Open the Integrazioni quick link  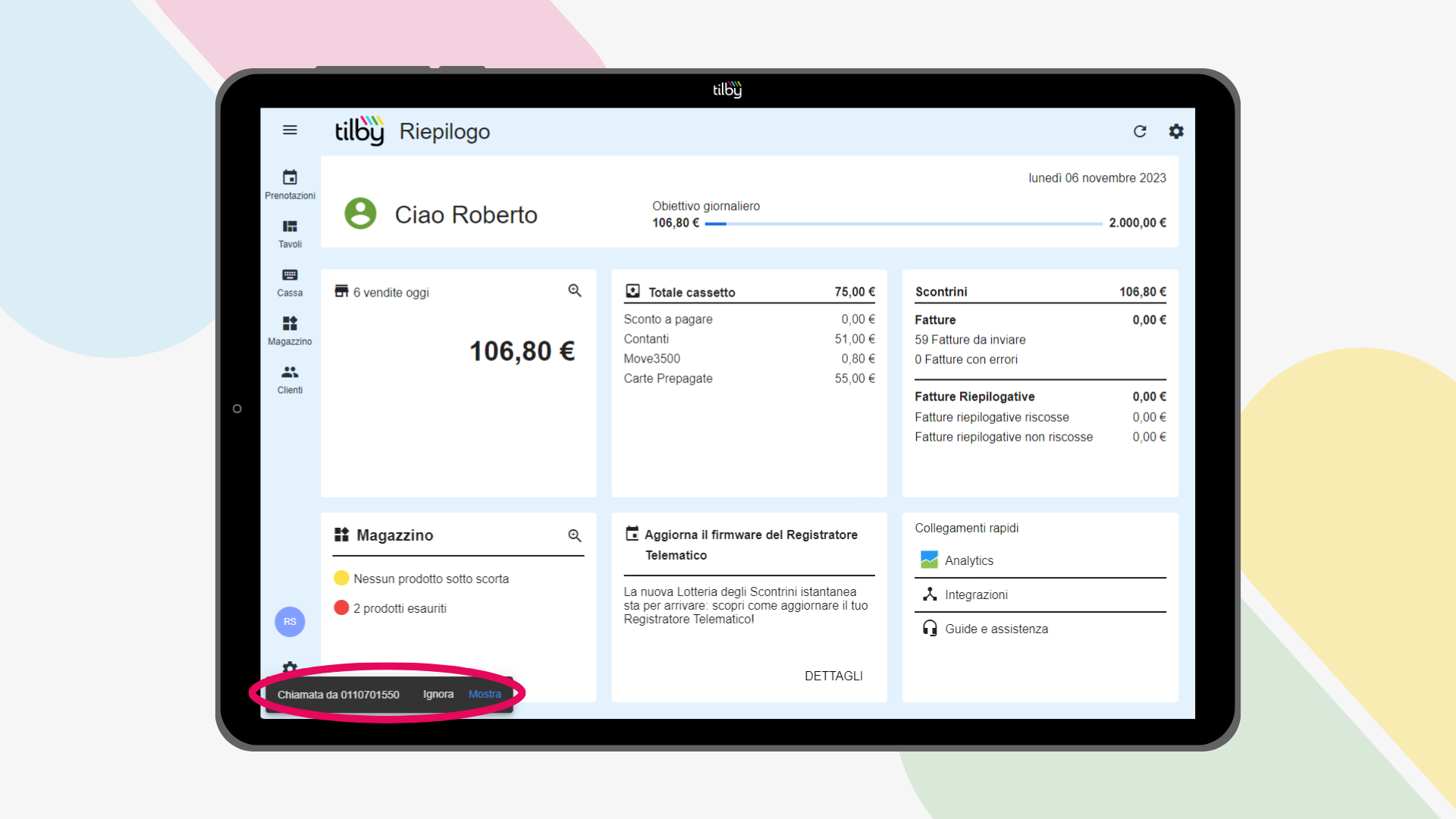click(976, 595)
